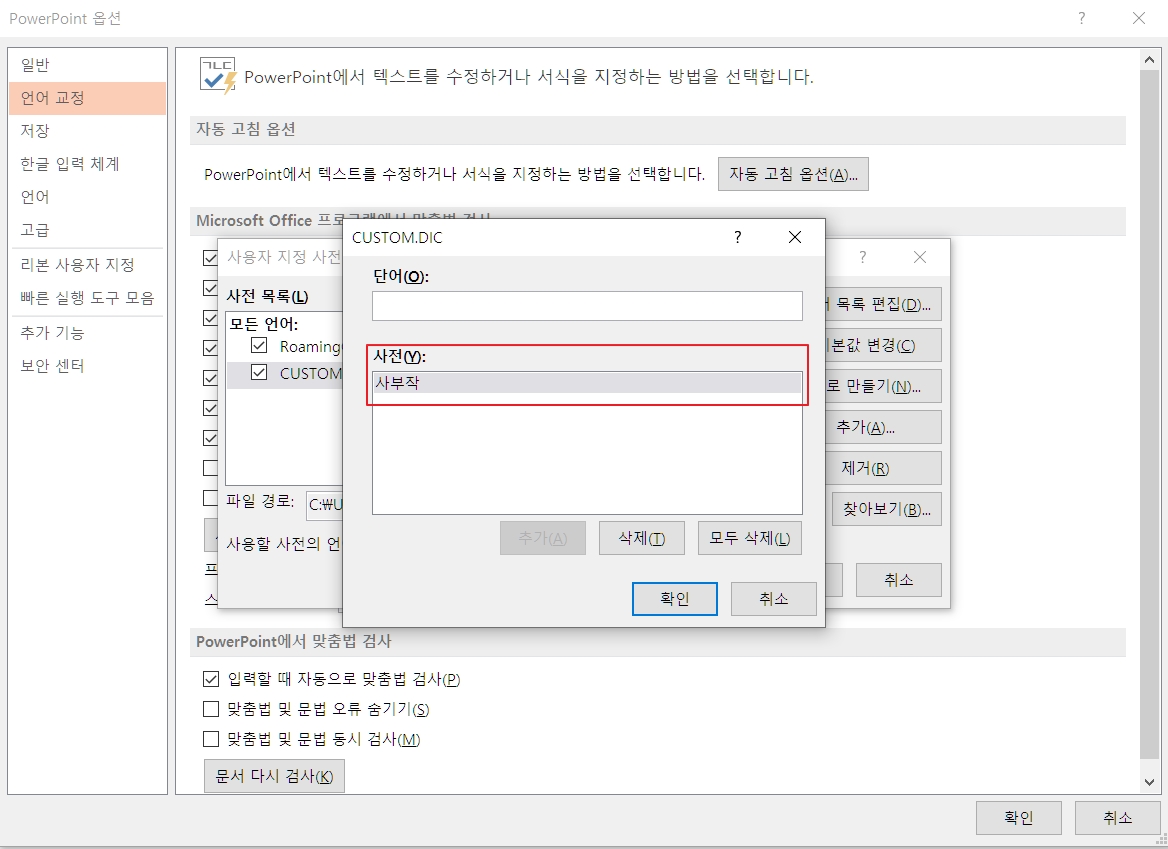Screen dimensions: 1168x849
Task: Select 사부작 entry in dictionary list
Action: click(587, 383)
